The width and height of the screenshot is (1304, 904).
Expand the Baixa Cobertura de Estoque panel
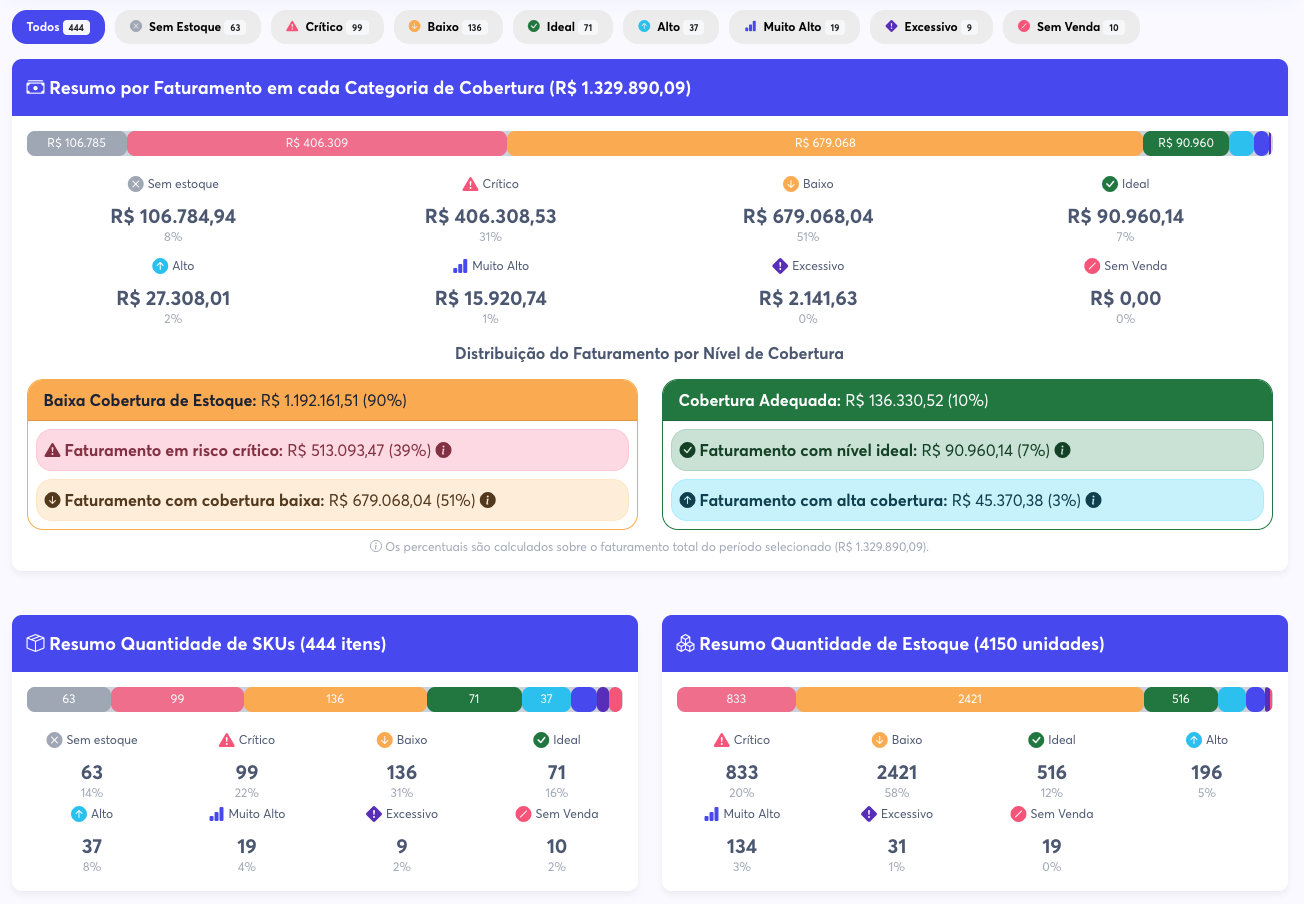pos(333,399)
